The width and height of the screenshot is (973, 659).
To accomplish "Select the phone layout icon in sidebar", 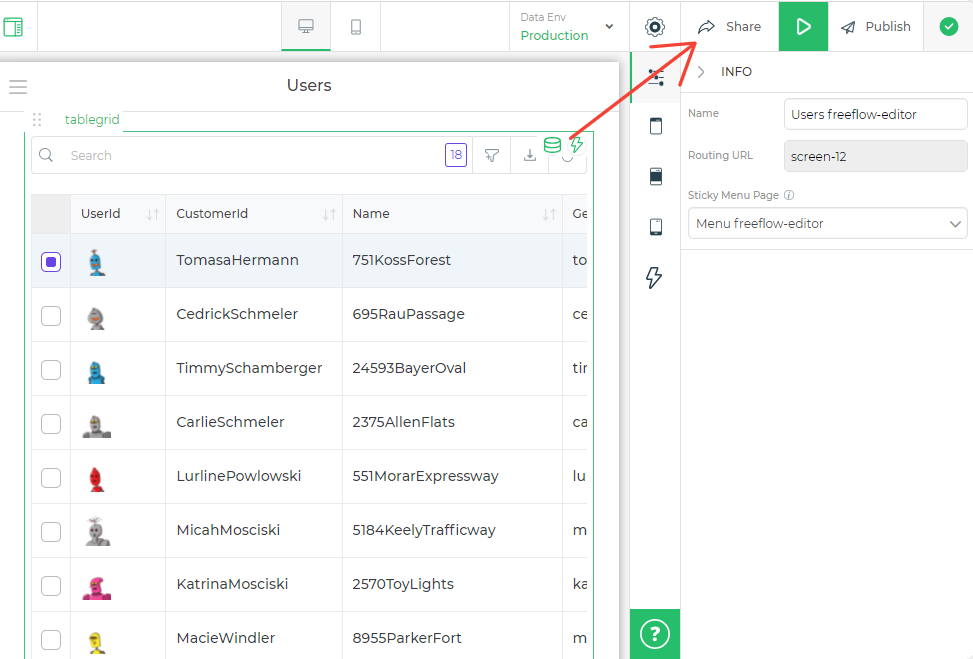I will tap(656, 226).
